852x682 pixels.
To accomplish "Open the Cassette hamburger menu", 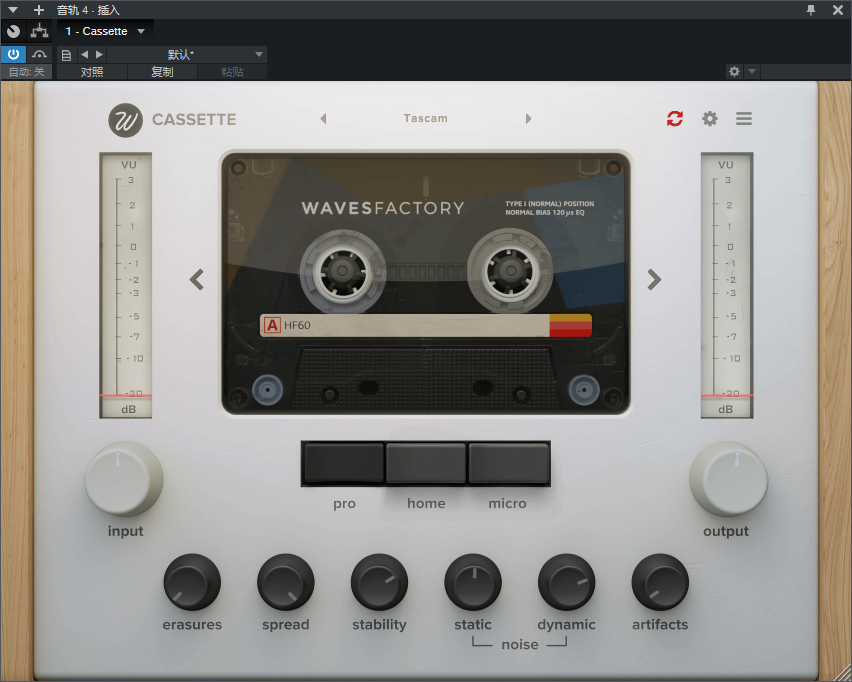I will 744,118.
